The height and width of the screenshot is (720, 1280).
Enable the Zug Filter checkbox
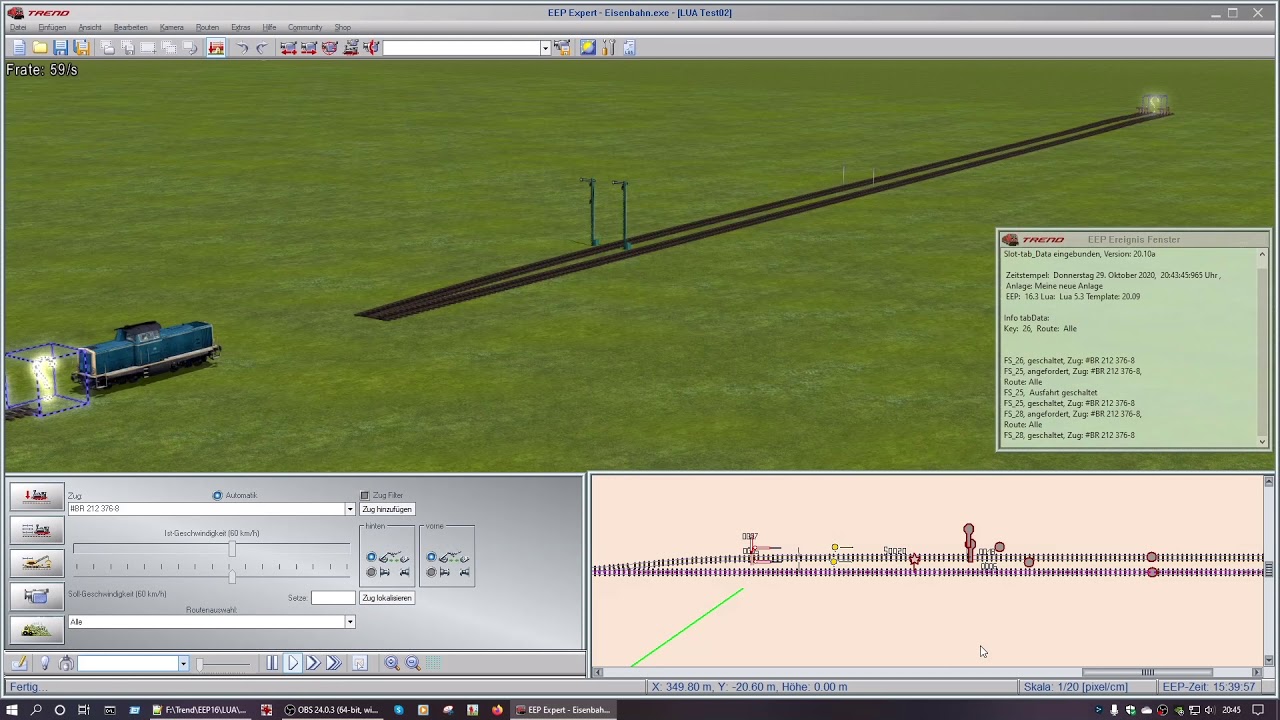pos(365,495)
